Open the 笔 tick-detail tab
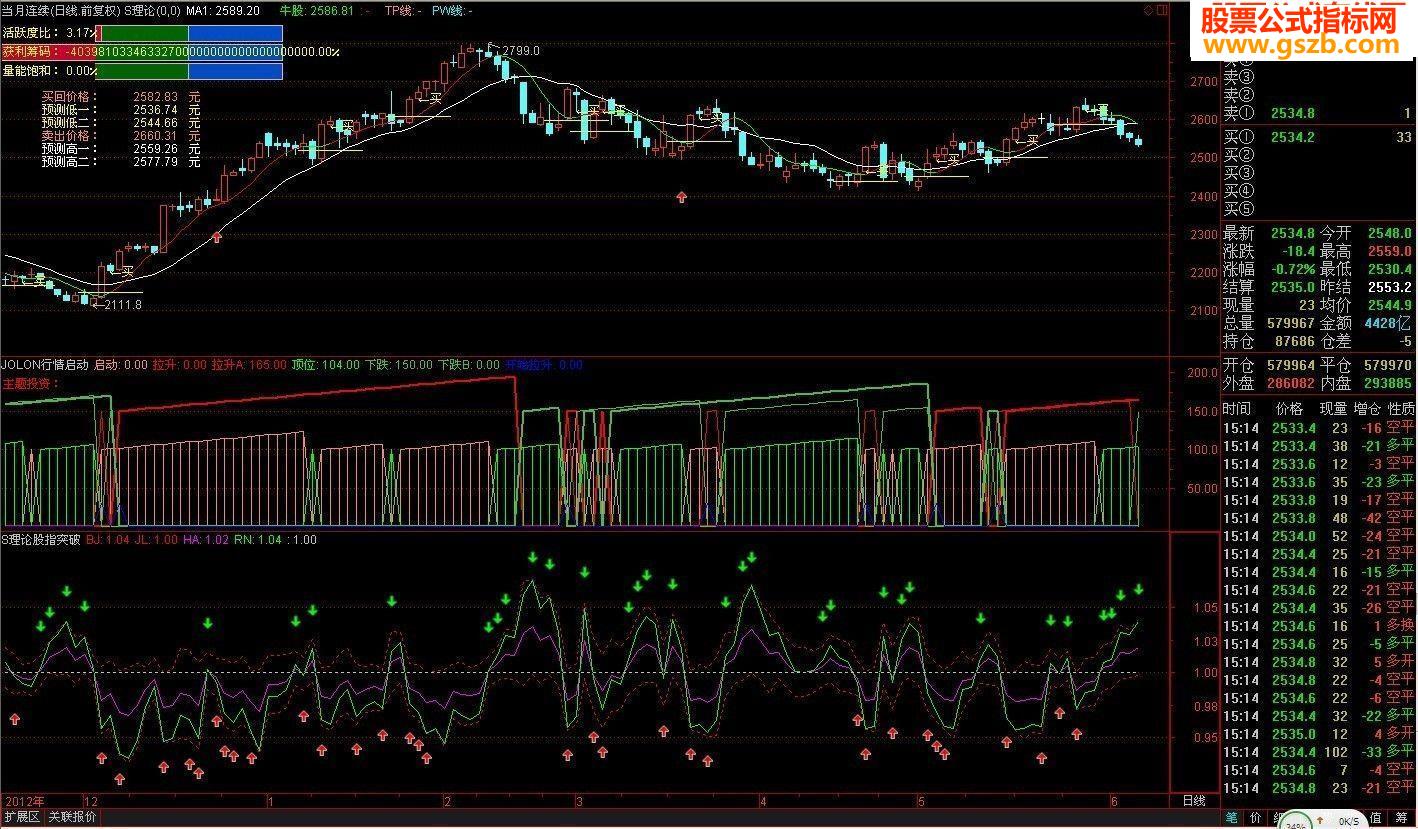The height and width of the screenshot is (829, 1418). [1231, 818]
